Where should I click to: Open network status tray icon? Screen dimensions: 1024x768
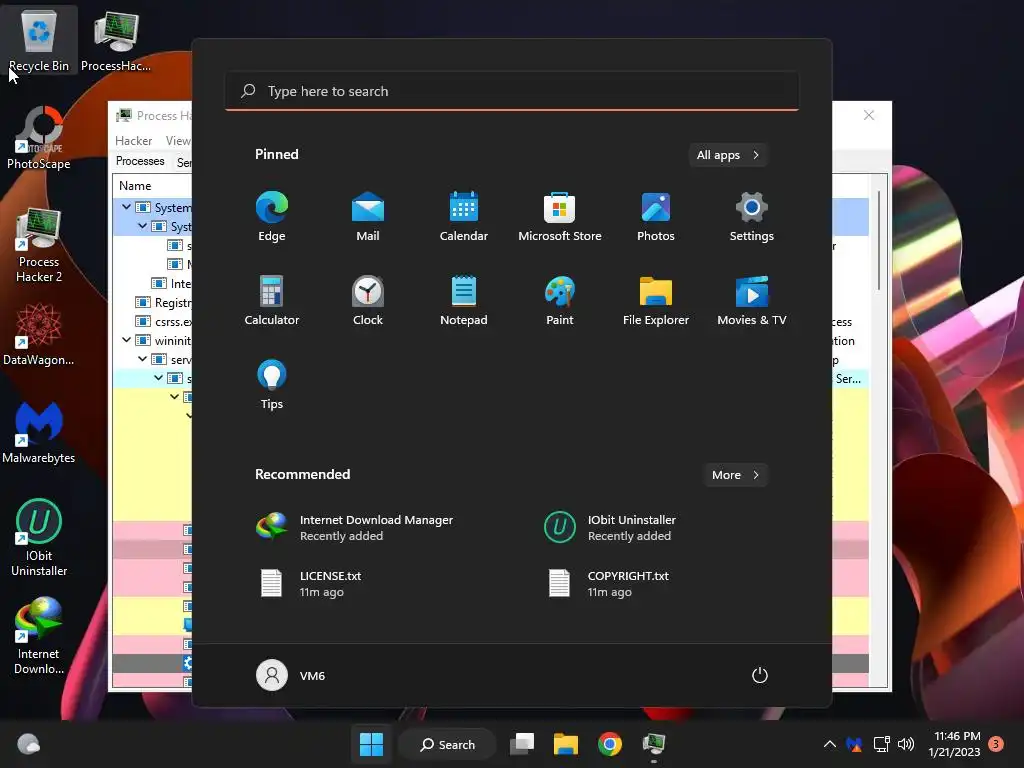[882, 744]
